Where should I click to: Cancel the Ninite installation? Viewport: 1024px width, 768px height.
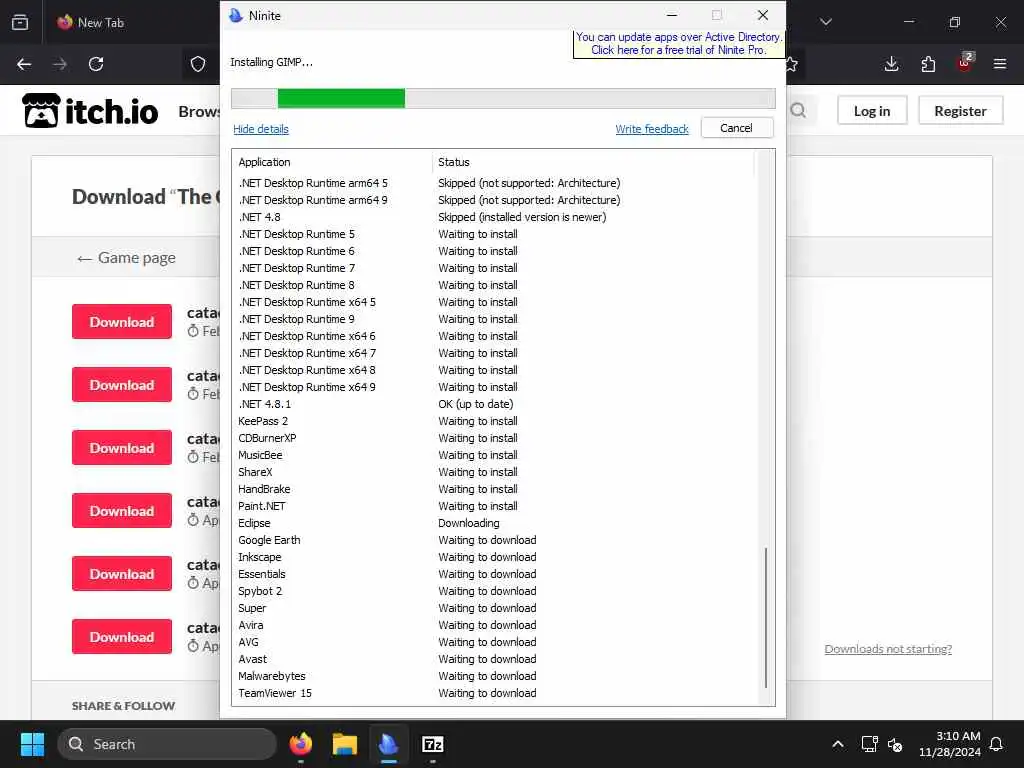[737, 128]
